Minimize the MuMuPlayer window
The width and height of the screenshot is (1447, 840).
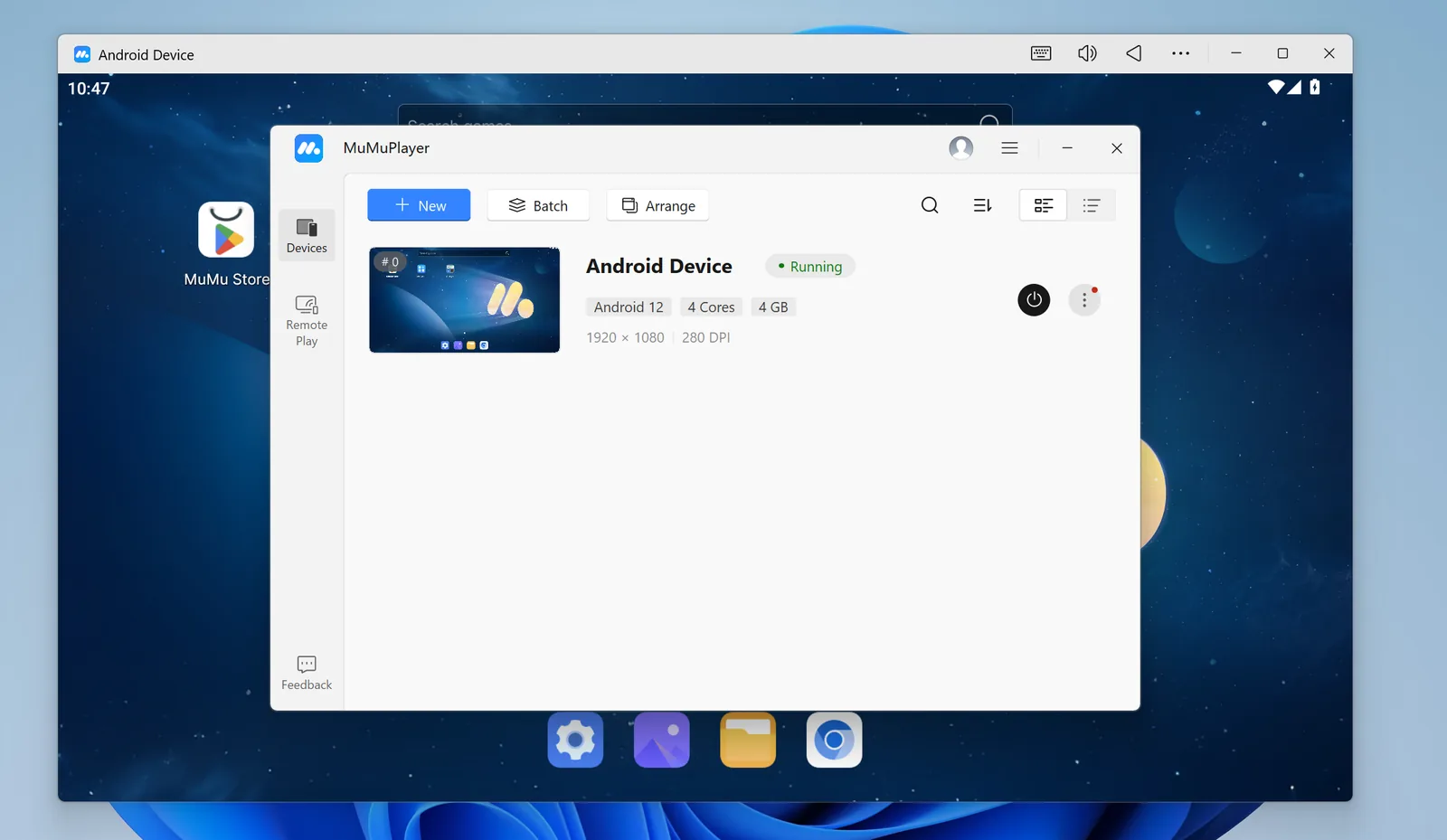(x=1067, y=147)
